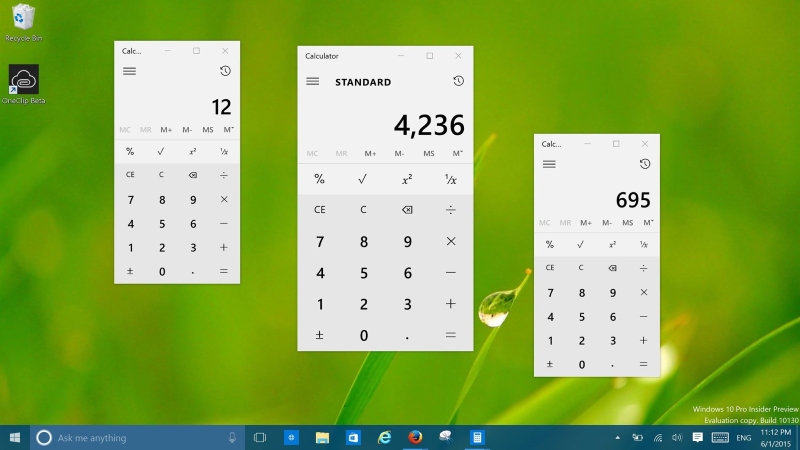
Task: Toggle the sign (±) in calculator showing 12
Action: pyautogui.click(x=130, y=271)
